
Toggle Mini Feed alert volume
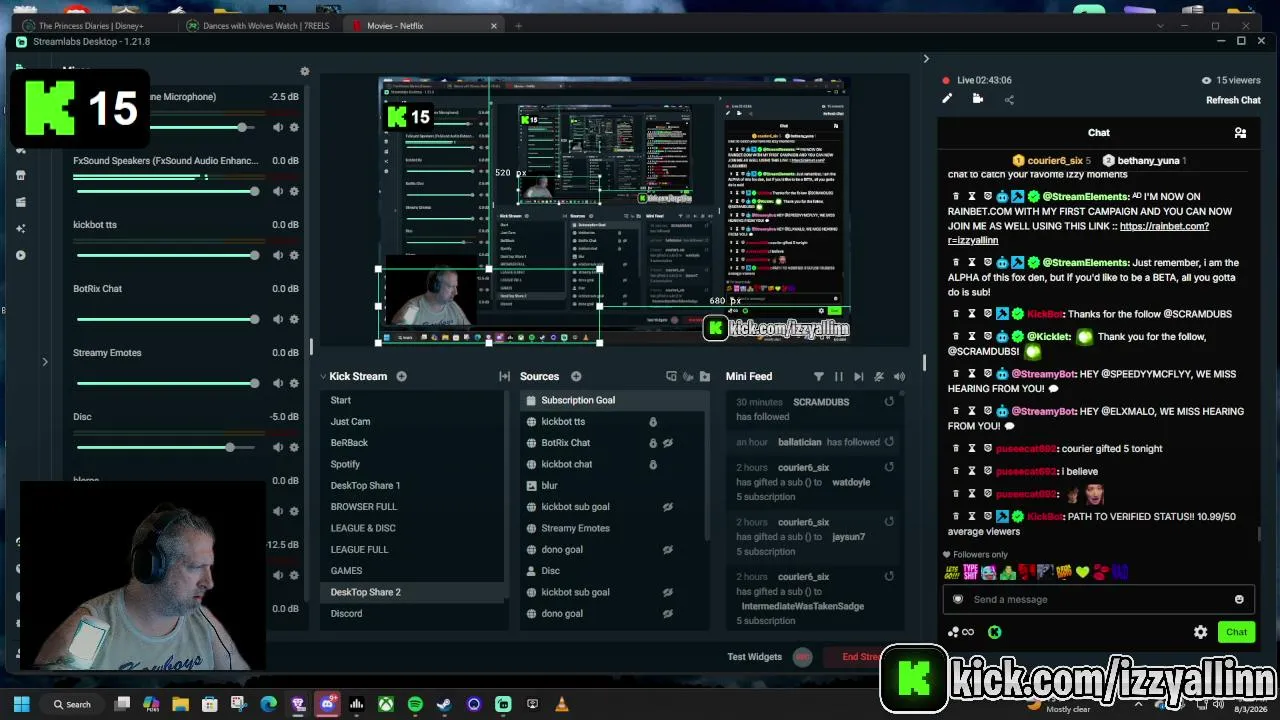point(899,376)
